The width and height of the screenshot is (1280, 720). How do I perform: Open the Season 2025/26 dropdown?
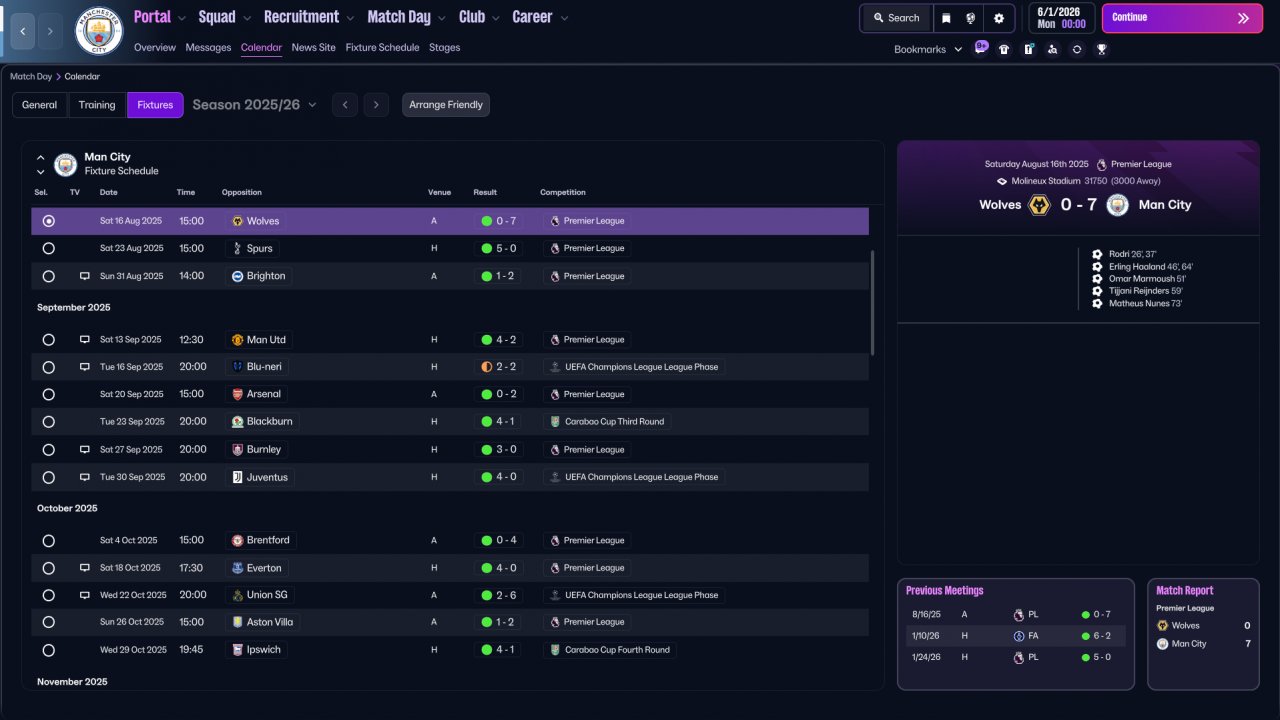pos(255,105)
